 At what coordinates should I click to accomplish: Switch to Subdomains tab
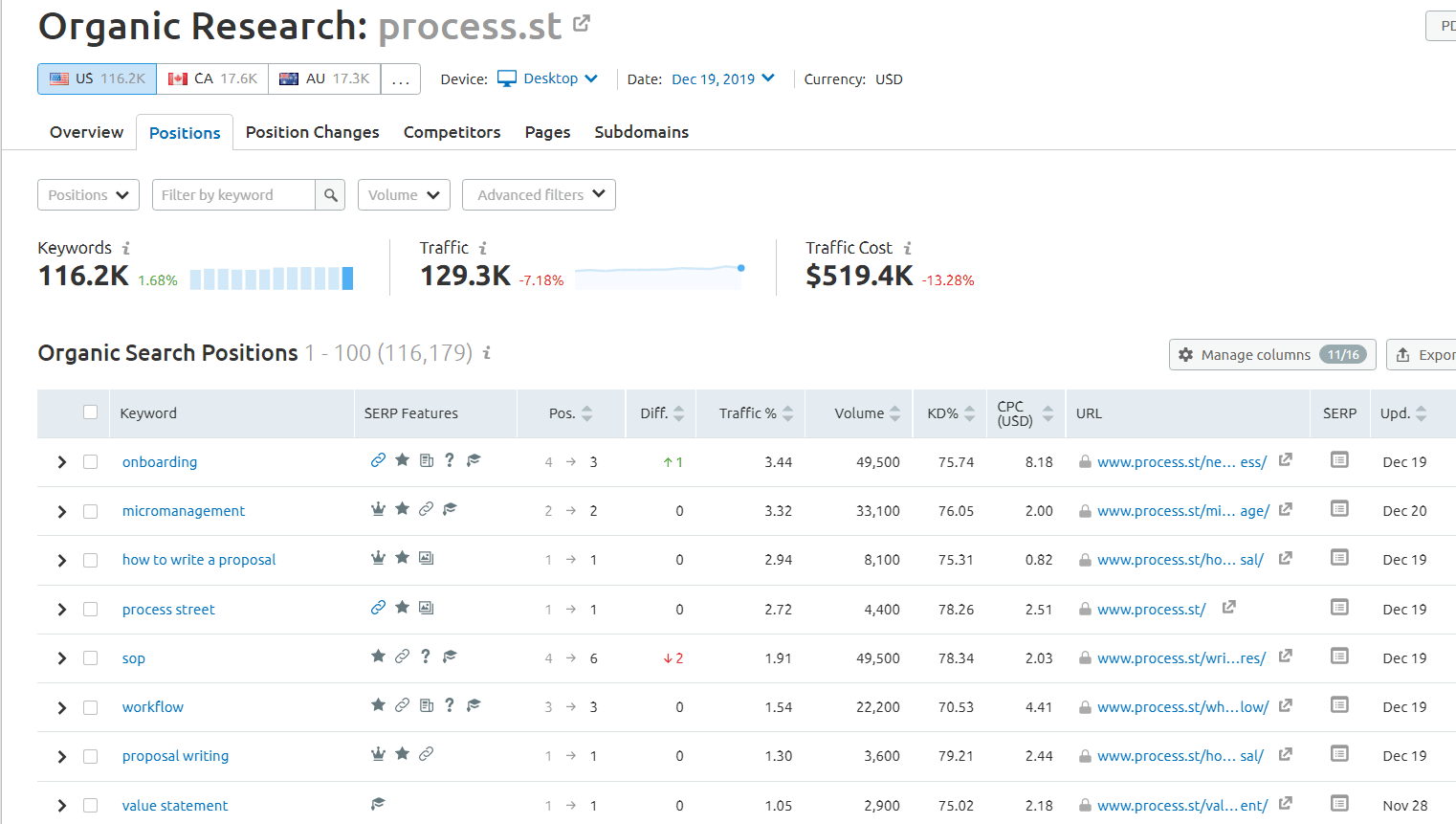641,132
